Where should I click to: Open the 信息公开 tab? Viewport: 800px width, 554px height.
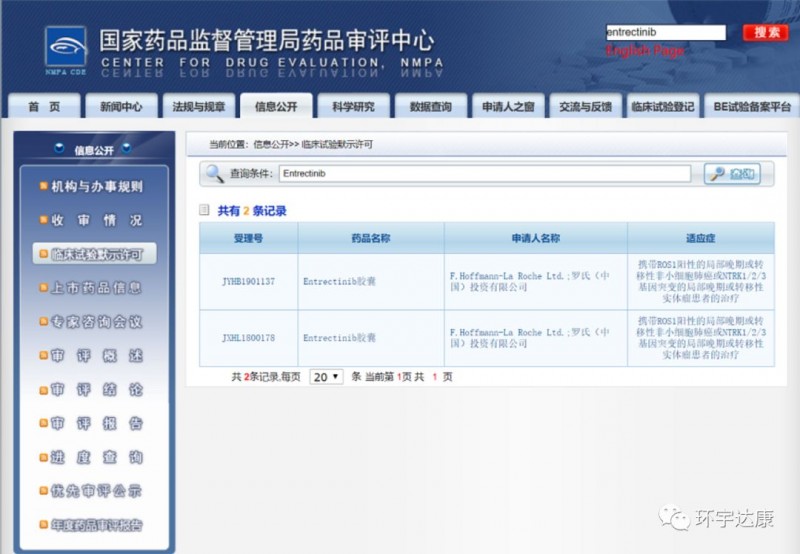click(276, 106)
